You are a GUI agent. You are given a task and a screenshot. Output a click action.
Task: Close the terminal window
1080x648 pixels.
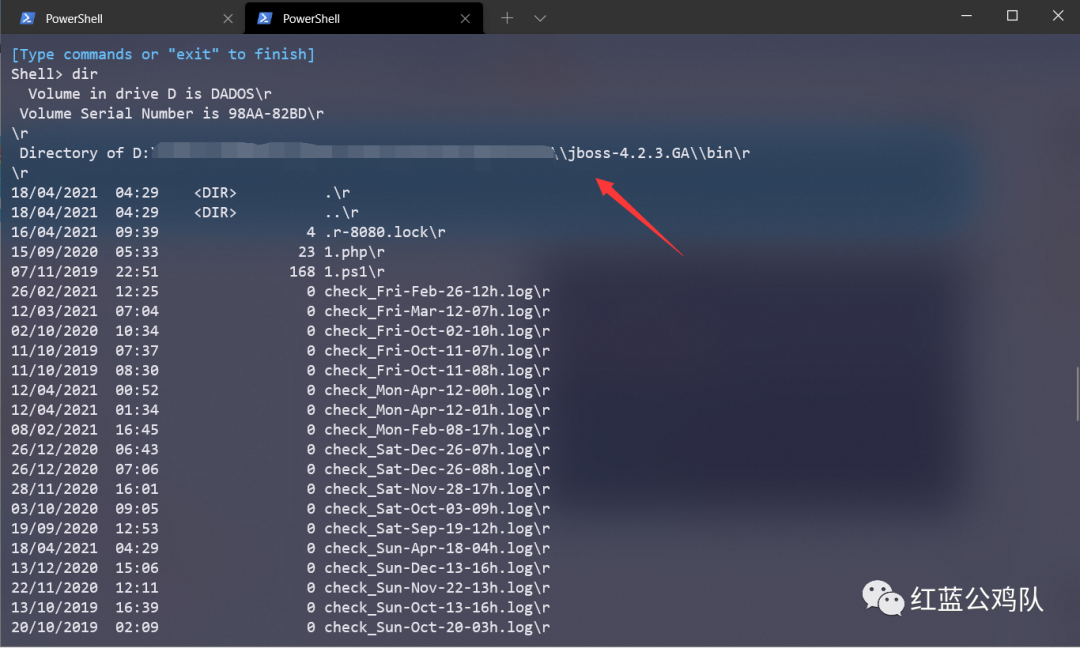pos(1057,16)
